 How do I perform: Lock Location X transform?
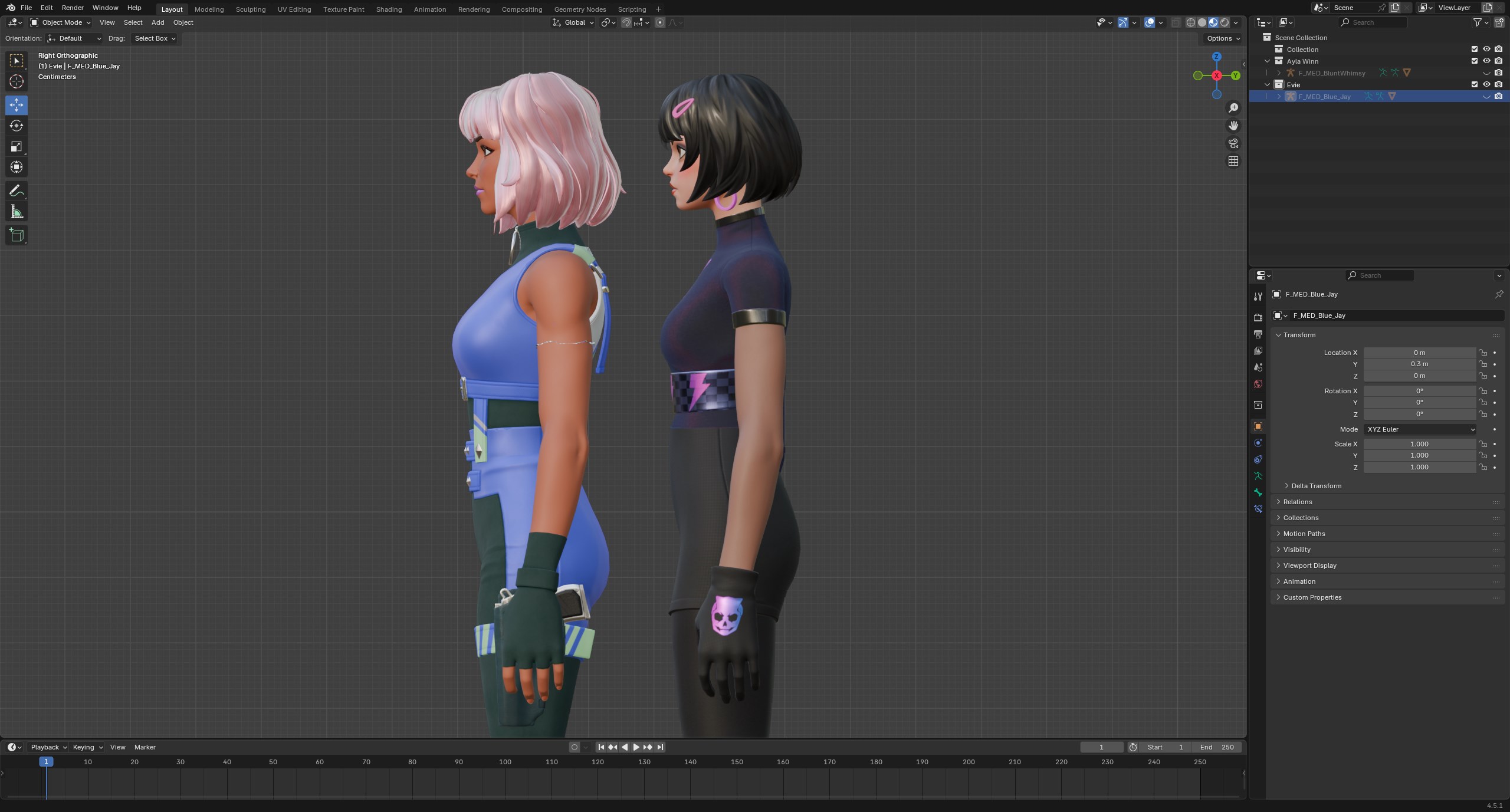(x=1483, y=353)
